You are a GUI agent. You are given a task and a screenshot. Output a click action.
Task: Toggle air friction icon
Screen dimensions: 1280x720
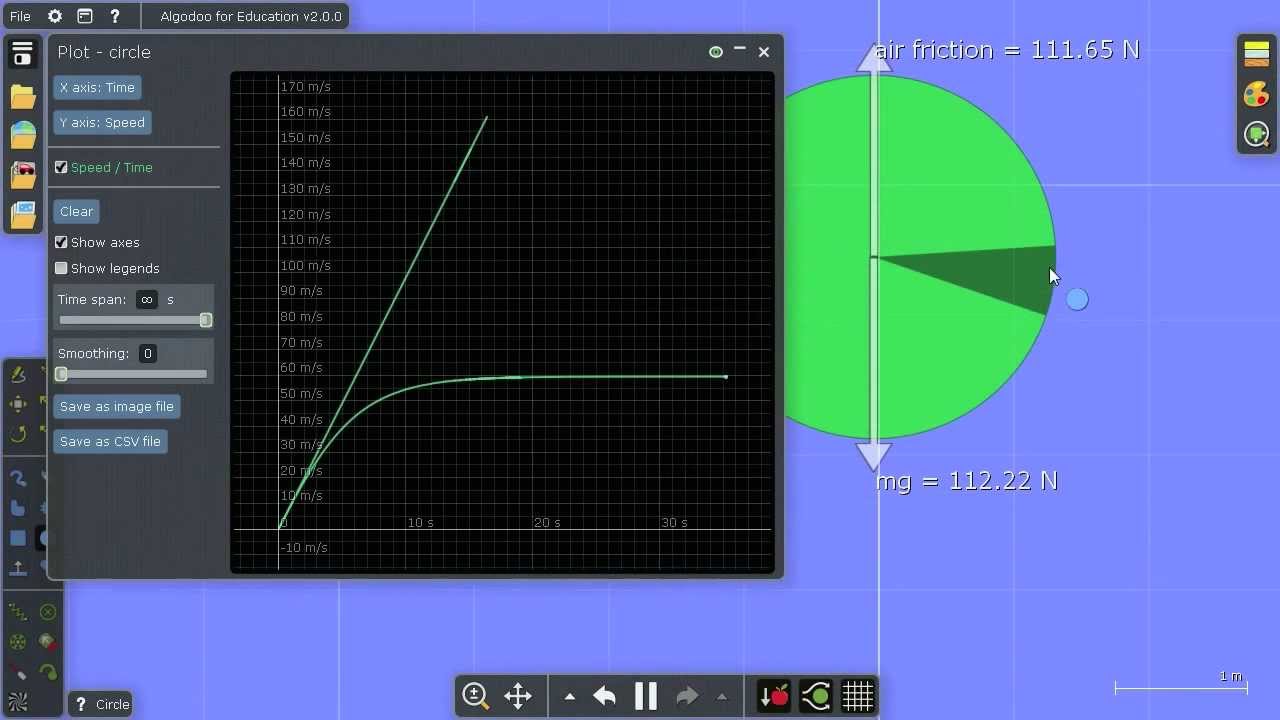coord(816,696)
